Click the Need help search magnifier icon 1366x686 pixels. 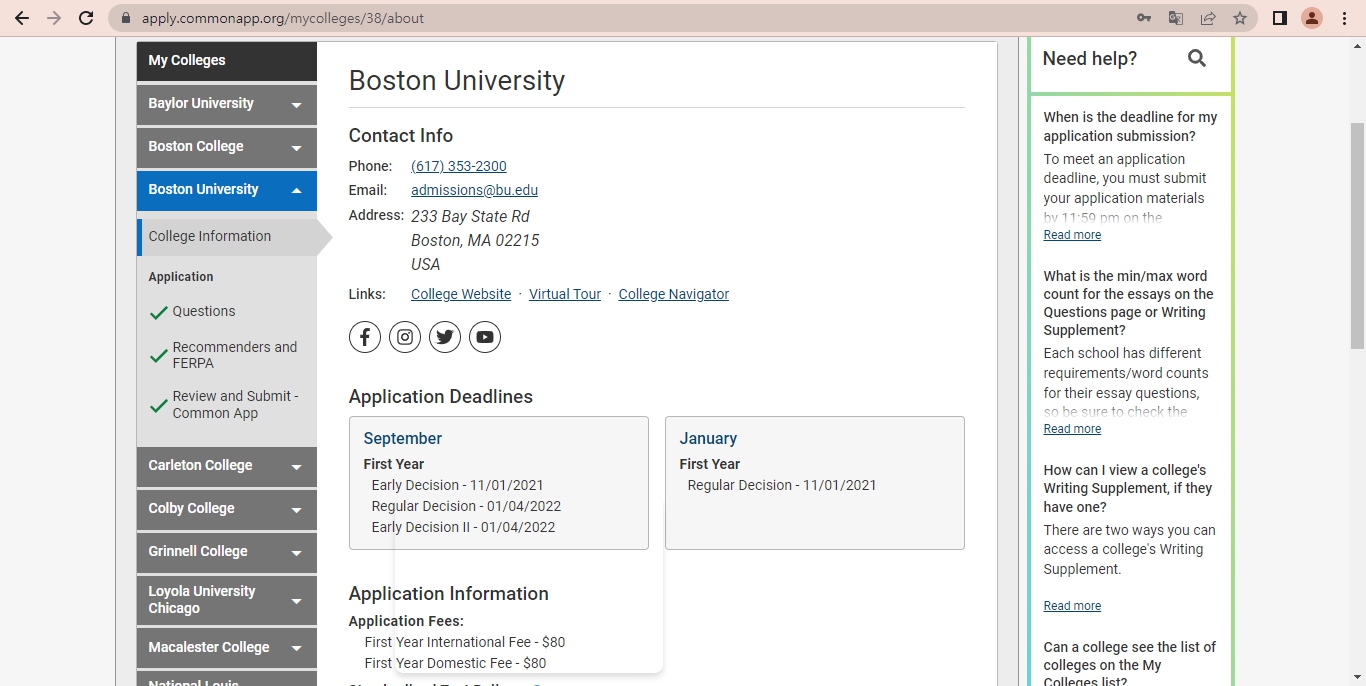tap(1197, 58)
